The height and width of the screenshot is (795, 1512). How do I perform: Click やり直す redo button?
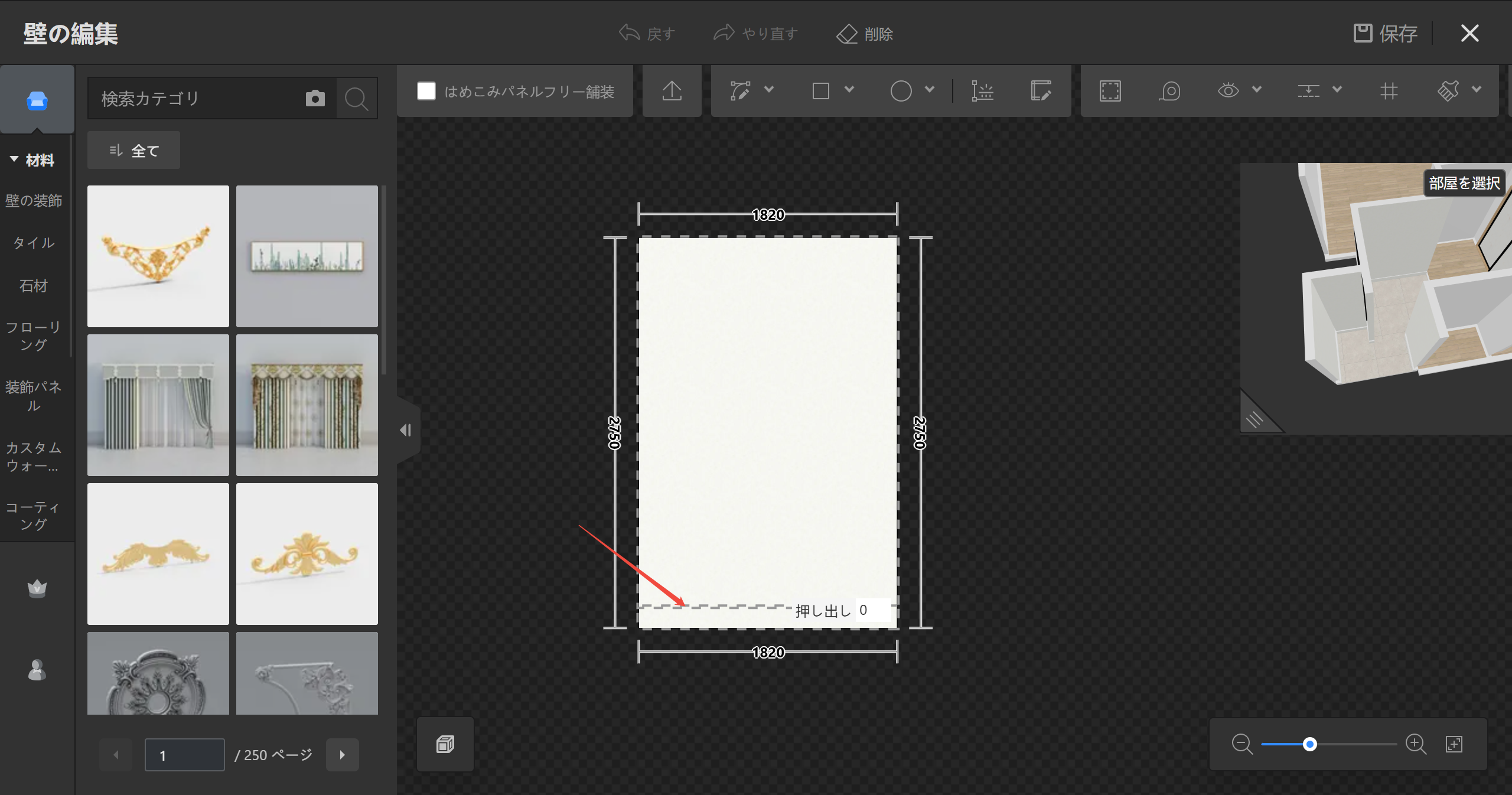coord(755,34)
